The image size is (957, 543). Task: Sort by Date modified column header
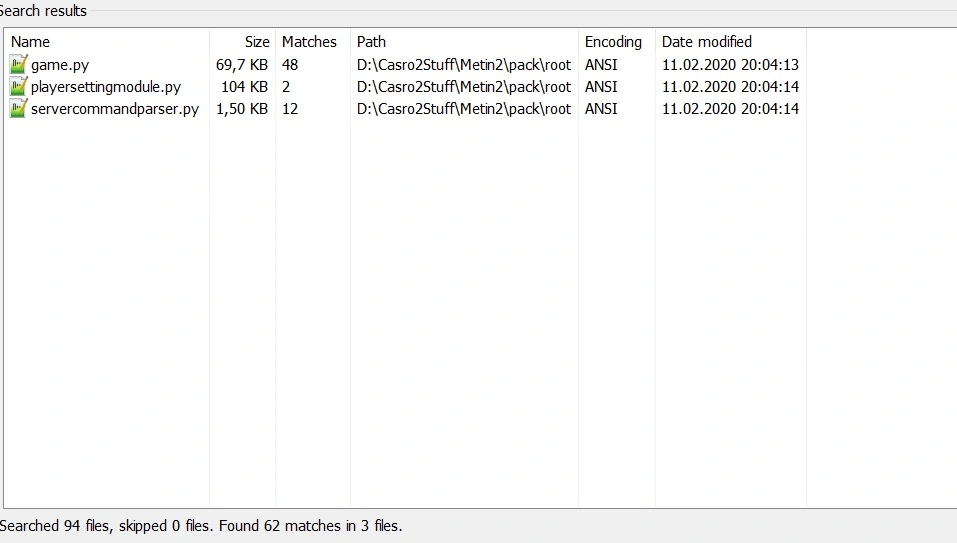pyautogui.click(x=707, y=42)
